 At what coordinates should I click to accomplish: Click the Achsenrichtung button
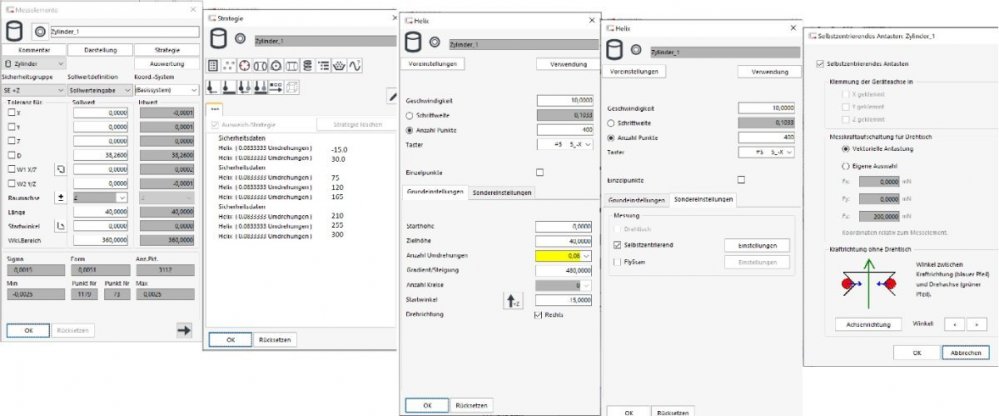pos(869,324)
